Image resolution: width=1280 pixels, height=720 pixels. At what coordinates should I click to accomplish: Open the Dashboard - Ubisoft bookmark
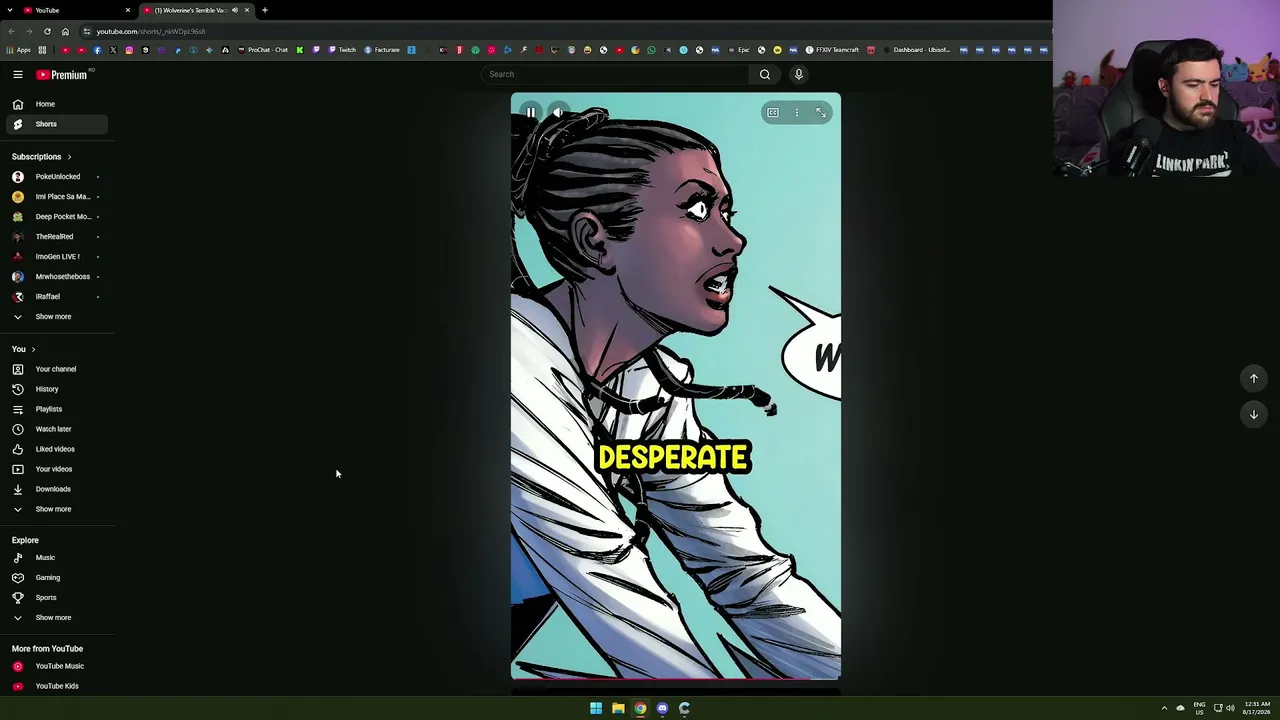[x=917, y=50]
